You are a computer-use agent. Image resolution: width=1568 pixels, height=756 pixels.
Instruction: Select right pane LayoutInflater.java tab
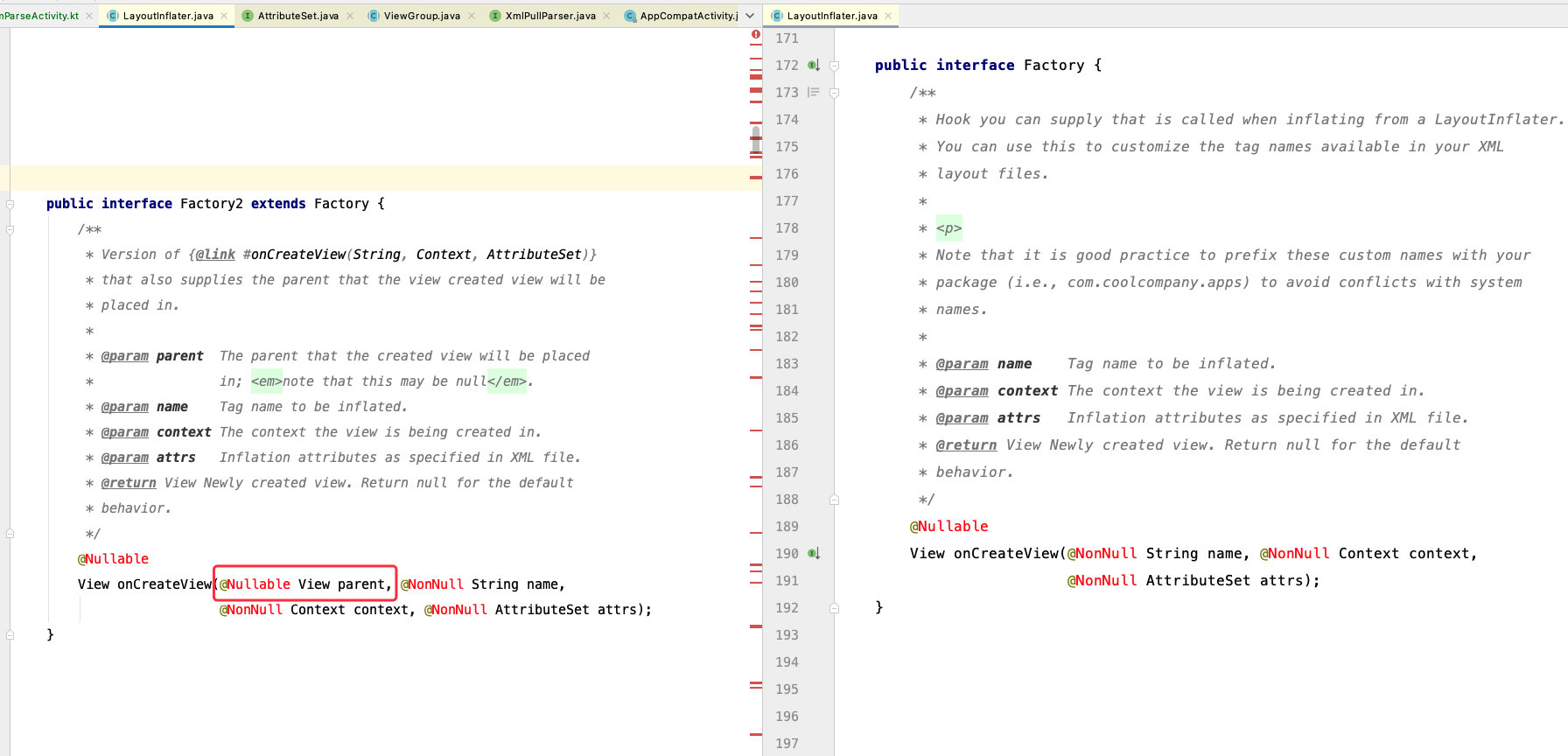click(x=832, y=16)
